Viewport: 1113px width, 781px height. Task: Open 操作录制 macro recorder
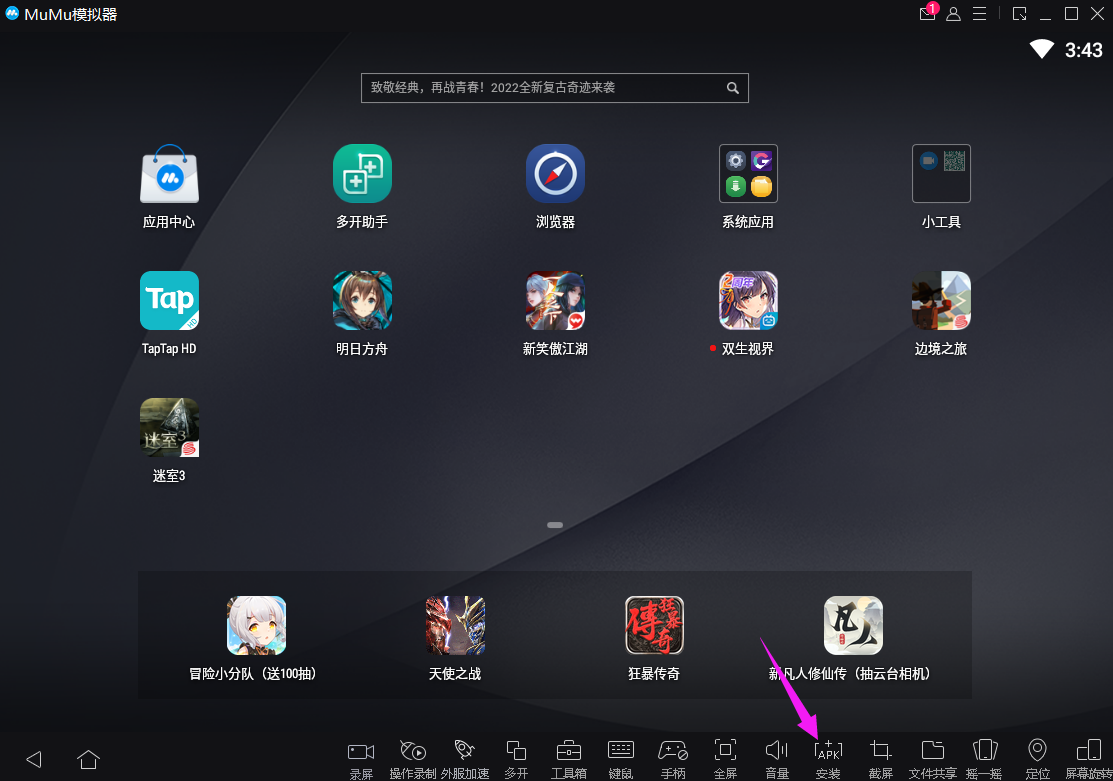coord(412,759)
